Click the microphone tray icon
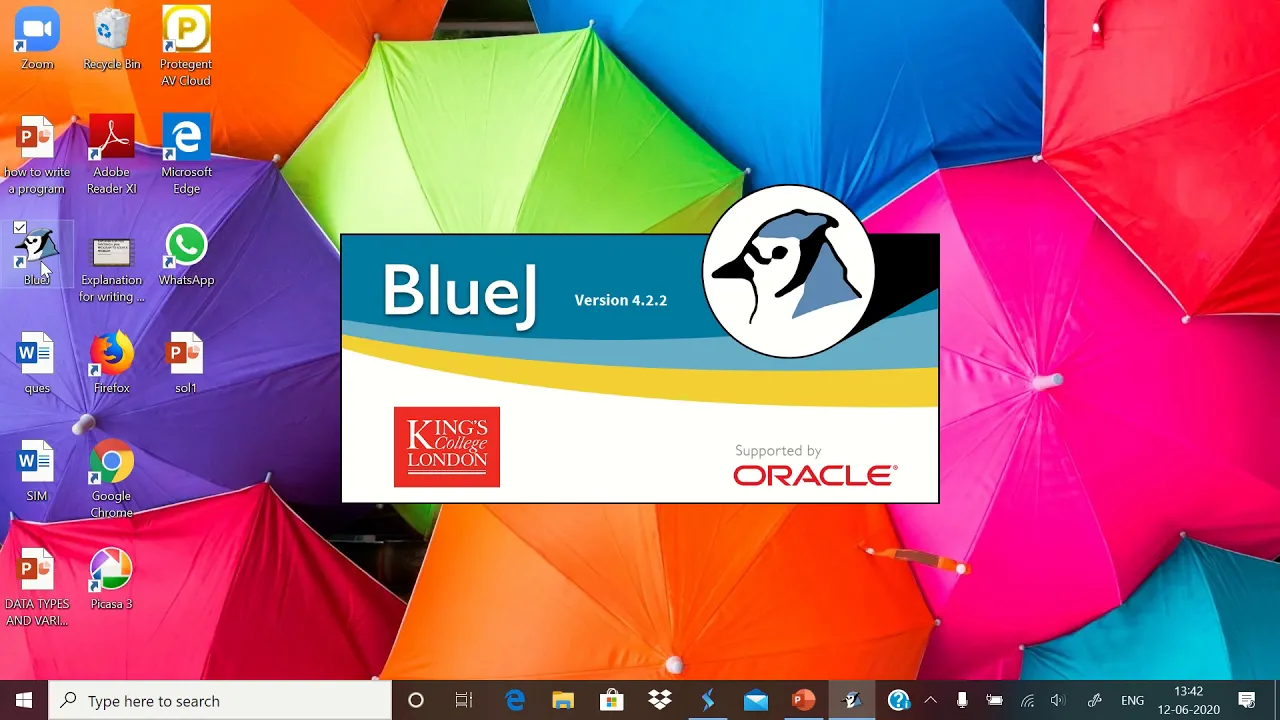Image resolution: width=1280 pixels, height=720 pixels. 962,700
